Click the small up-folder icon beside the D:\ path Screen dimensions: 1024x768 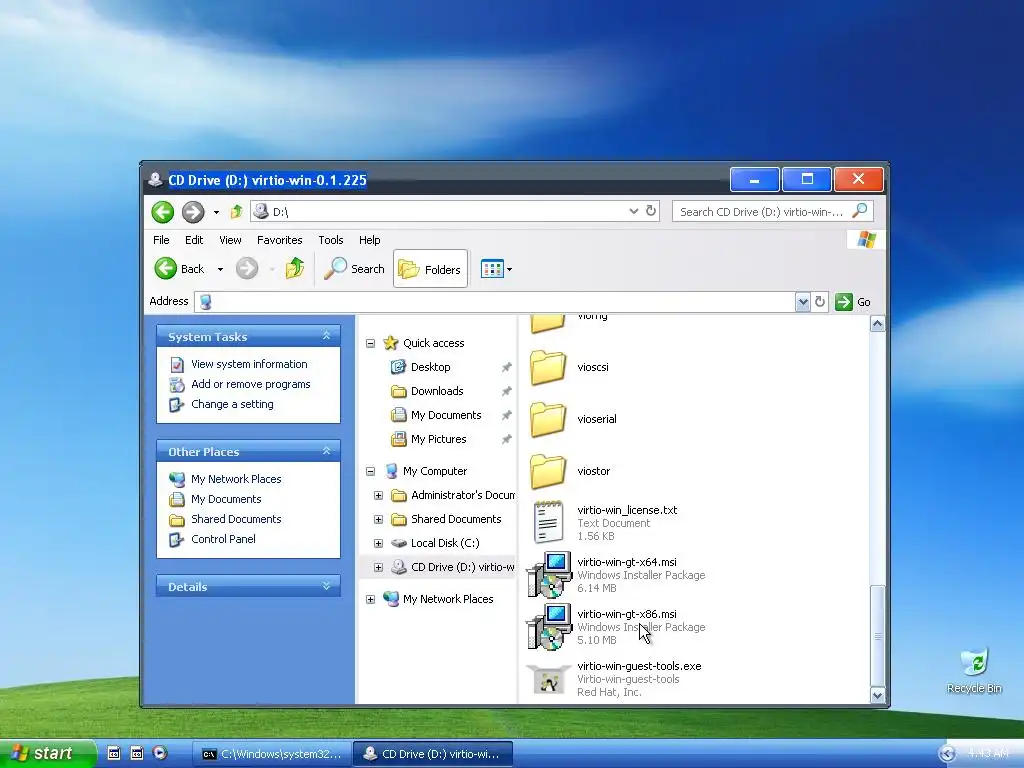point(236,212)
